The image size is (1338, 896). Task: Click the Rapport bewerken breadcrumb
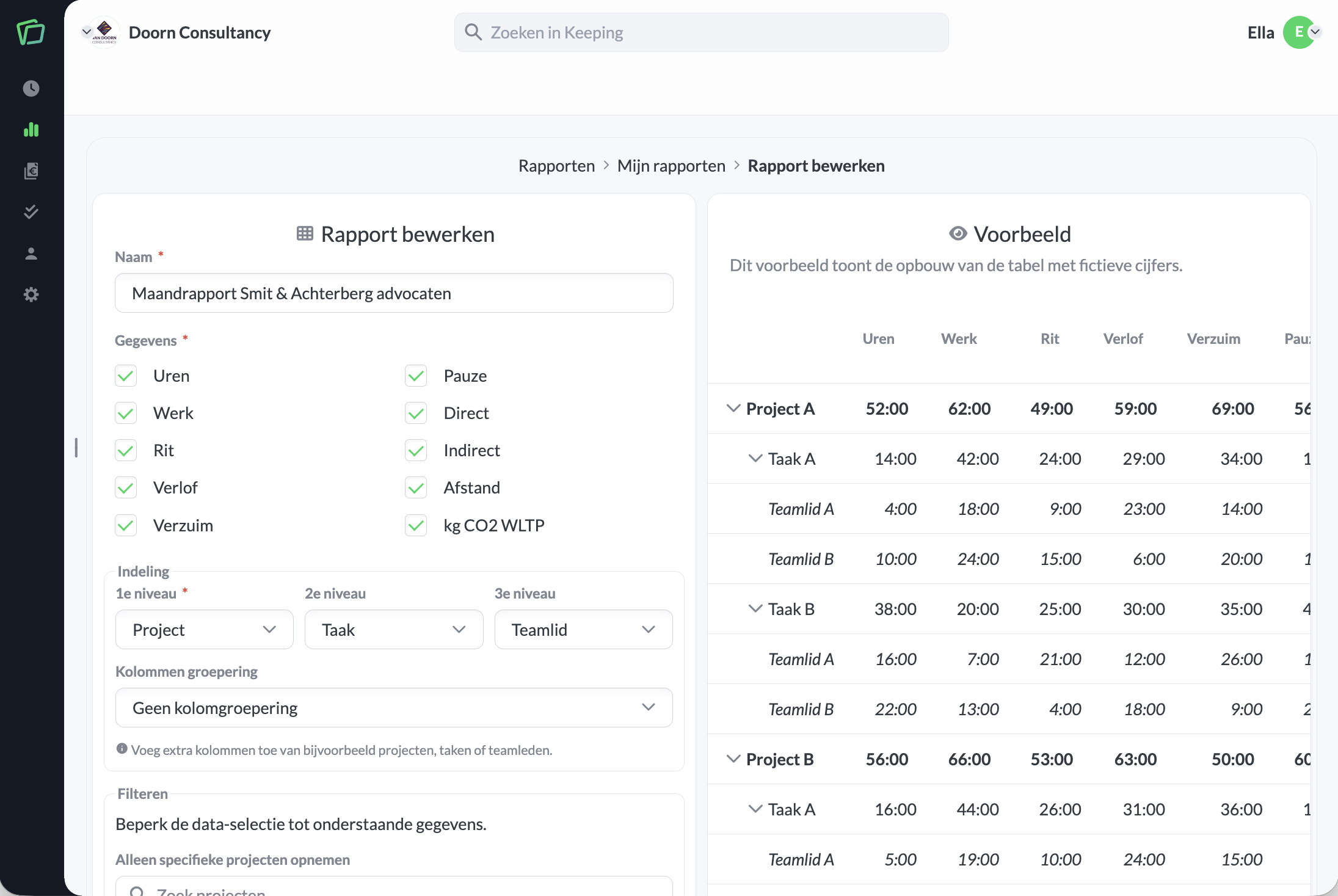coord(816,166)
